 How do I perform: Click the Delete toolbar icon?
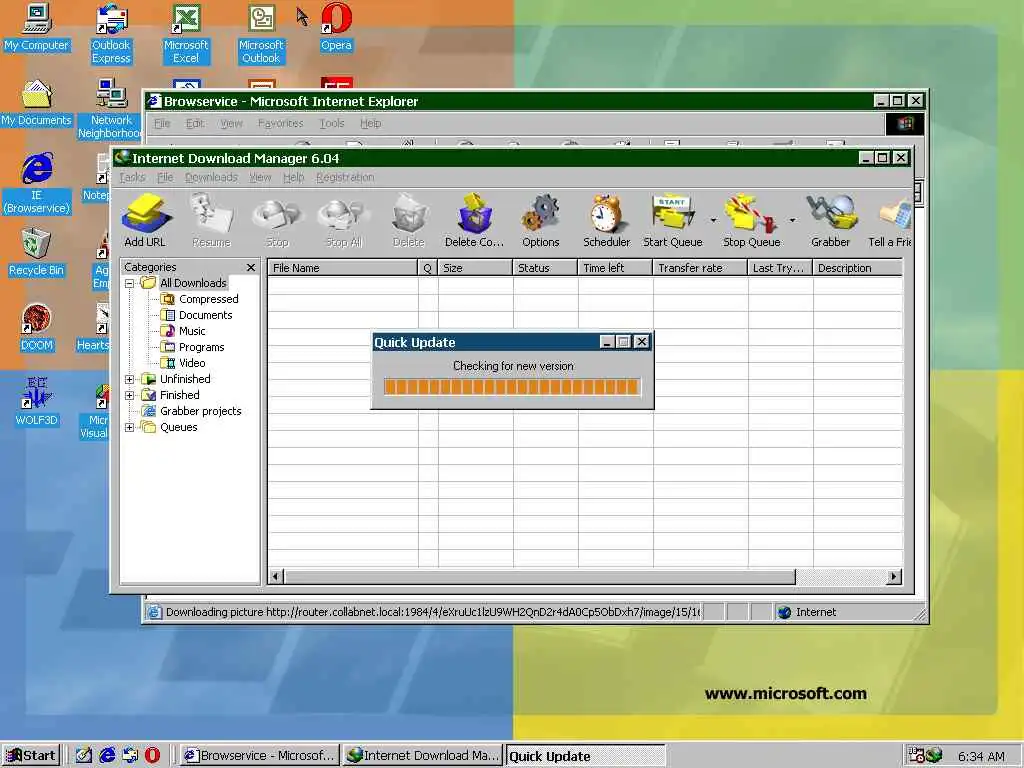409,220
